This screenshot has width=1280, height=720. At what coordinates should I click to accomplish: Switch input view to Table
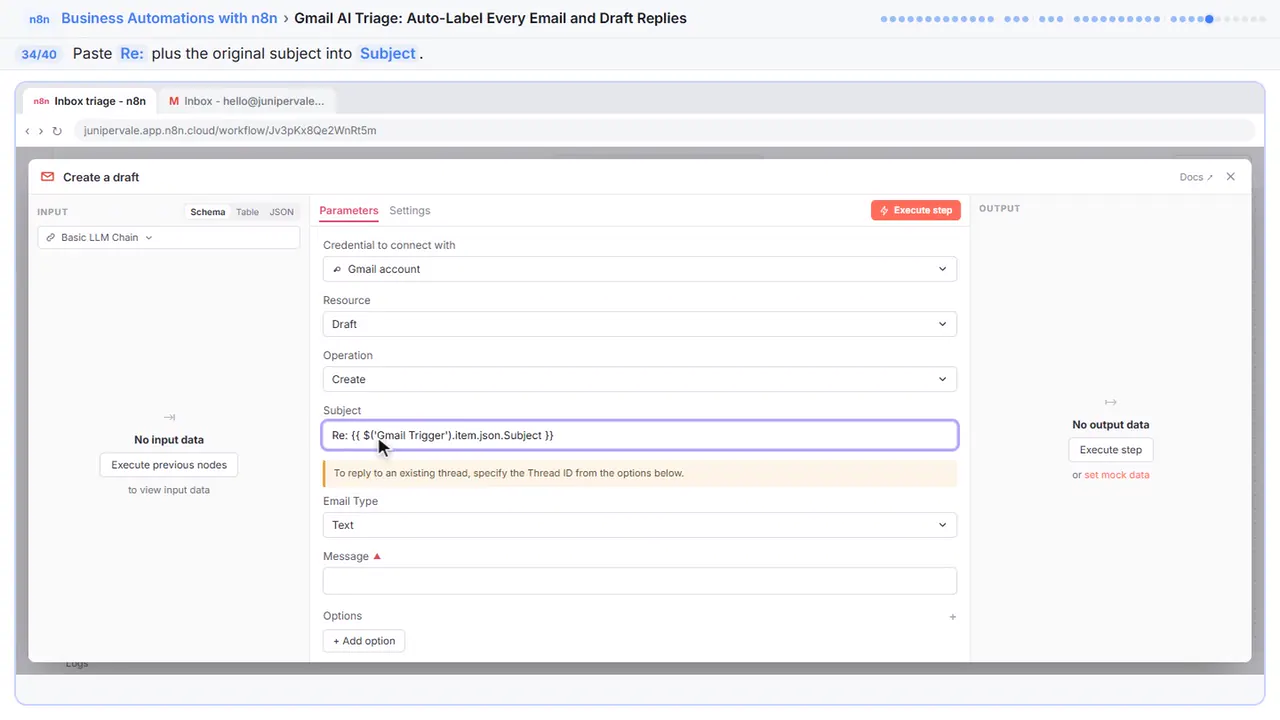(247, 212)
